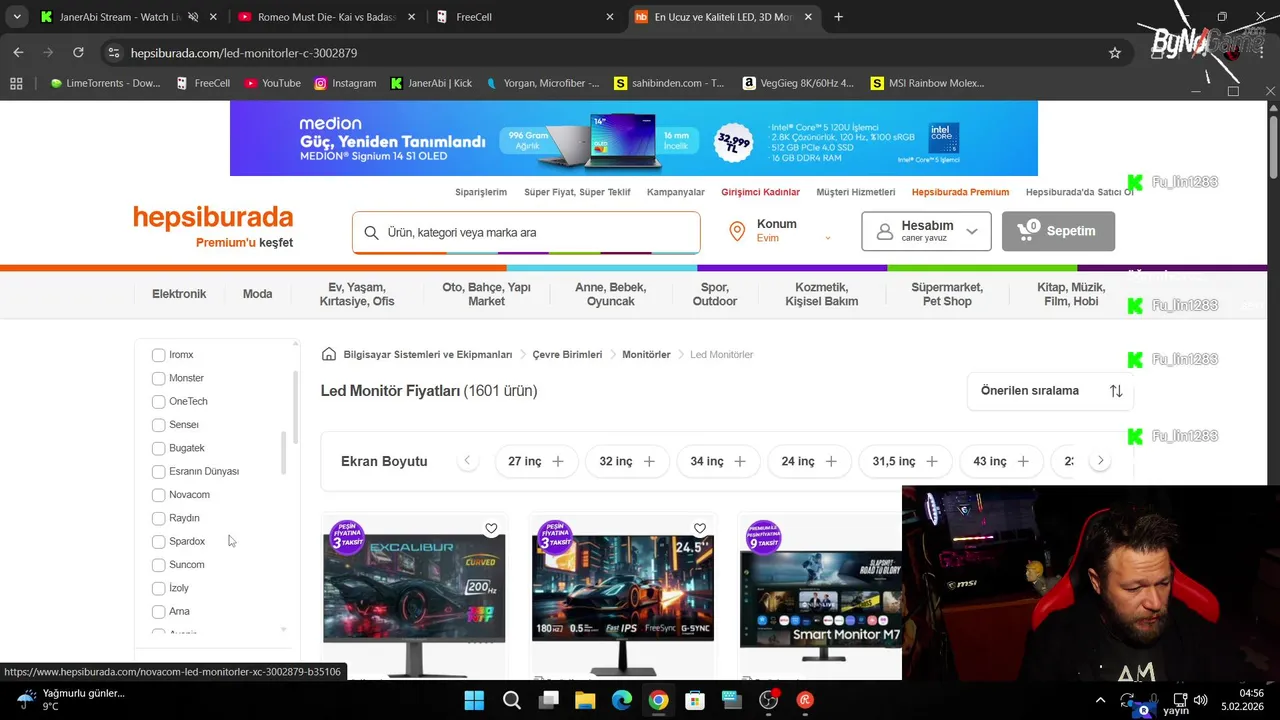The height and width of the screenshot is (720, 1280).
Task: Open File Explorer from taskbar
Action: (x=585, y=700)
